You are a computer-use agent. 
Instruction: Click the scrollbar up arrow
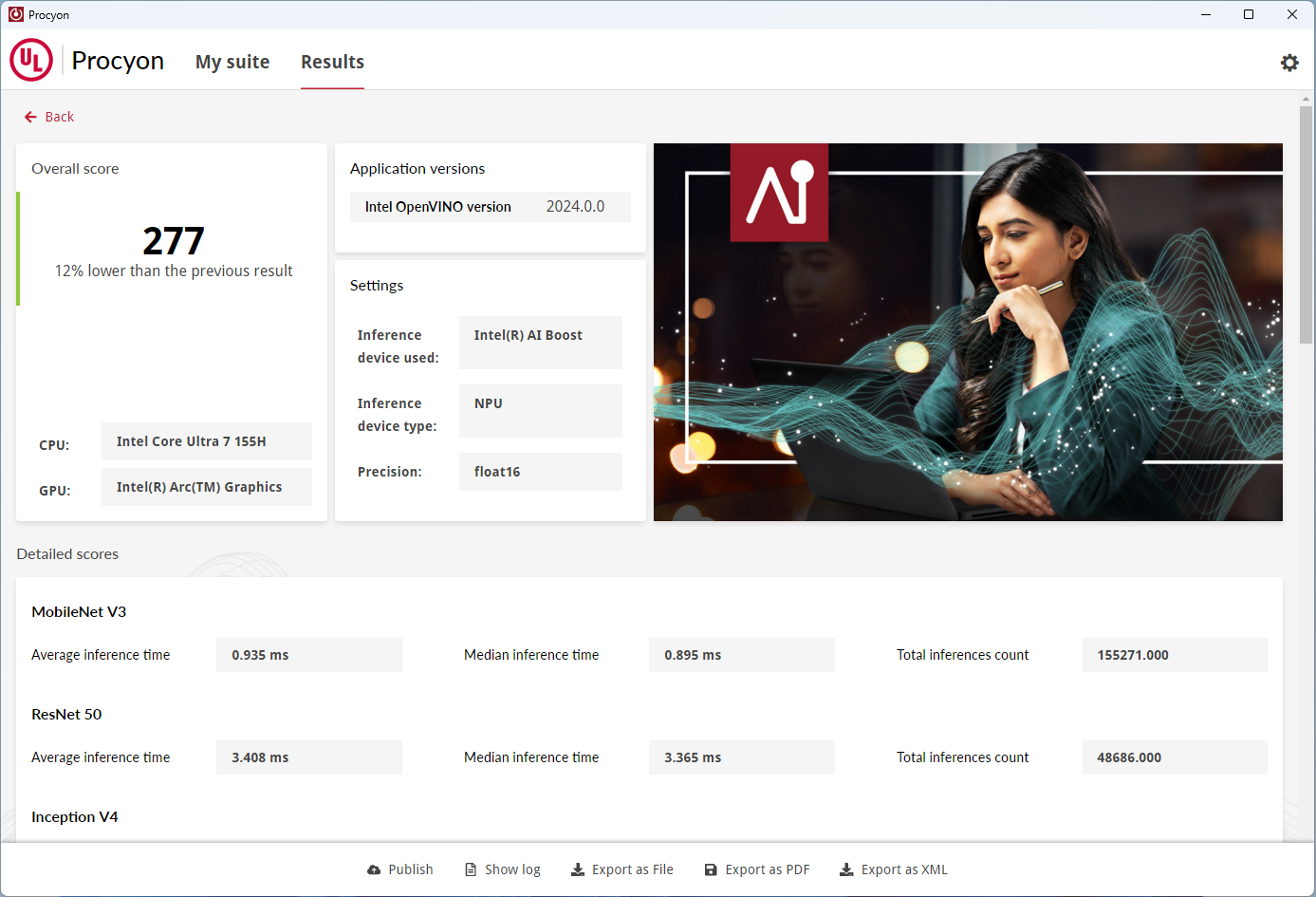pyautogui.click(x=1307, y=98)
